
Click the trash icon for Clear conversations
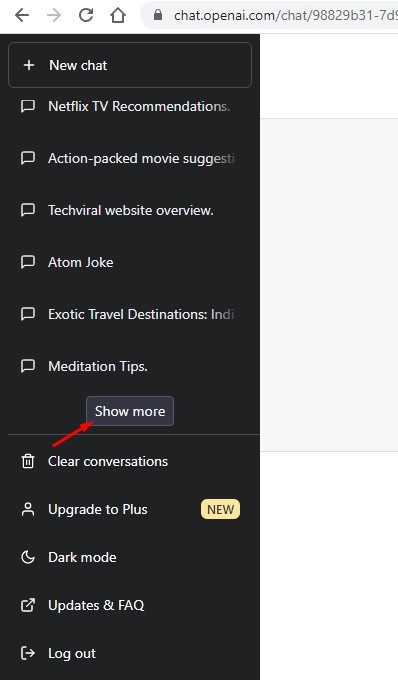[x=28, y=461]
